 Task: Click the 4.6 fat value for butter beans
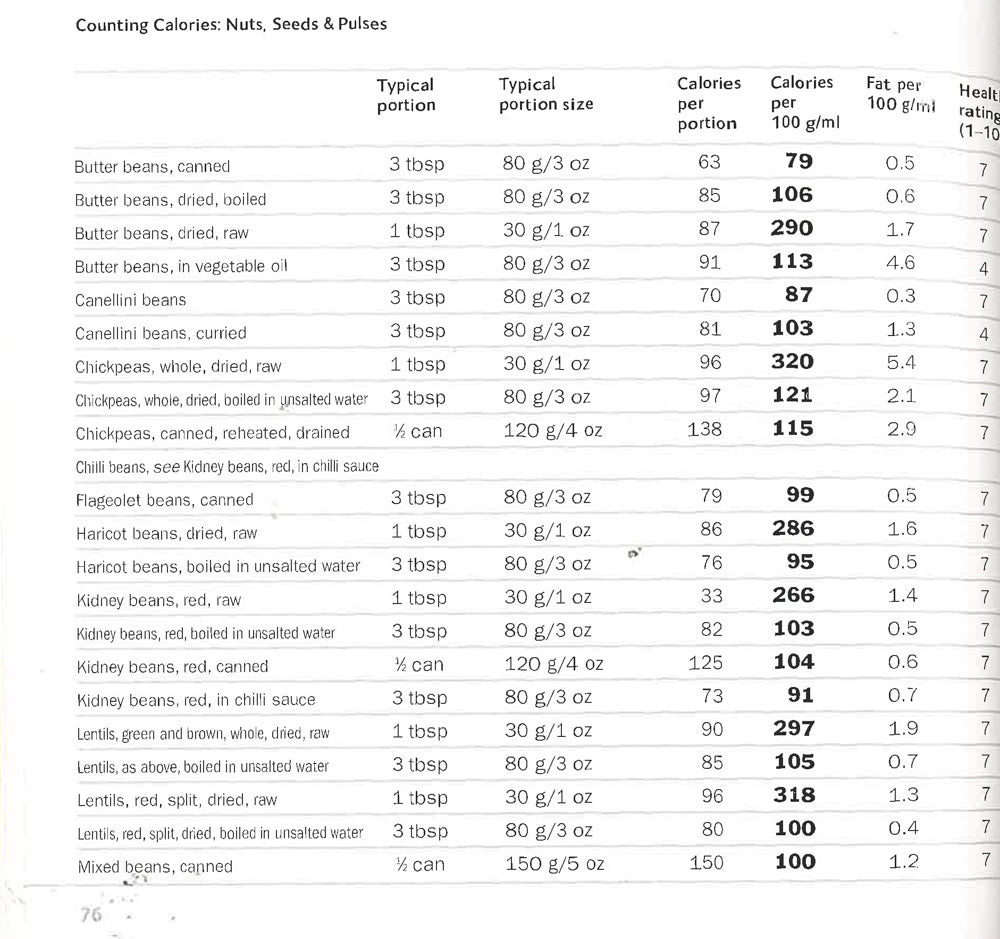click(901, 263)
